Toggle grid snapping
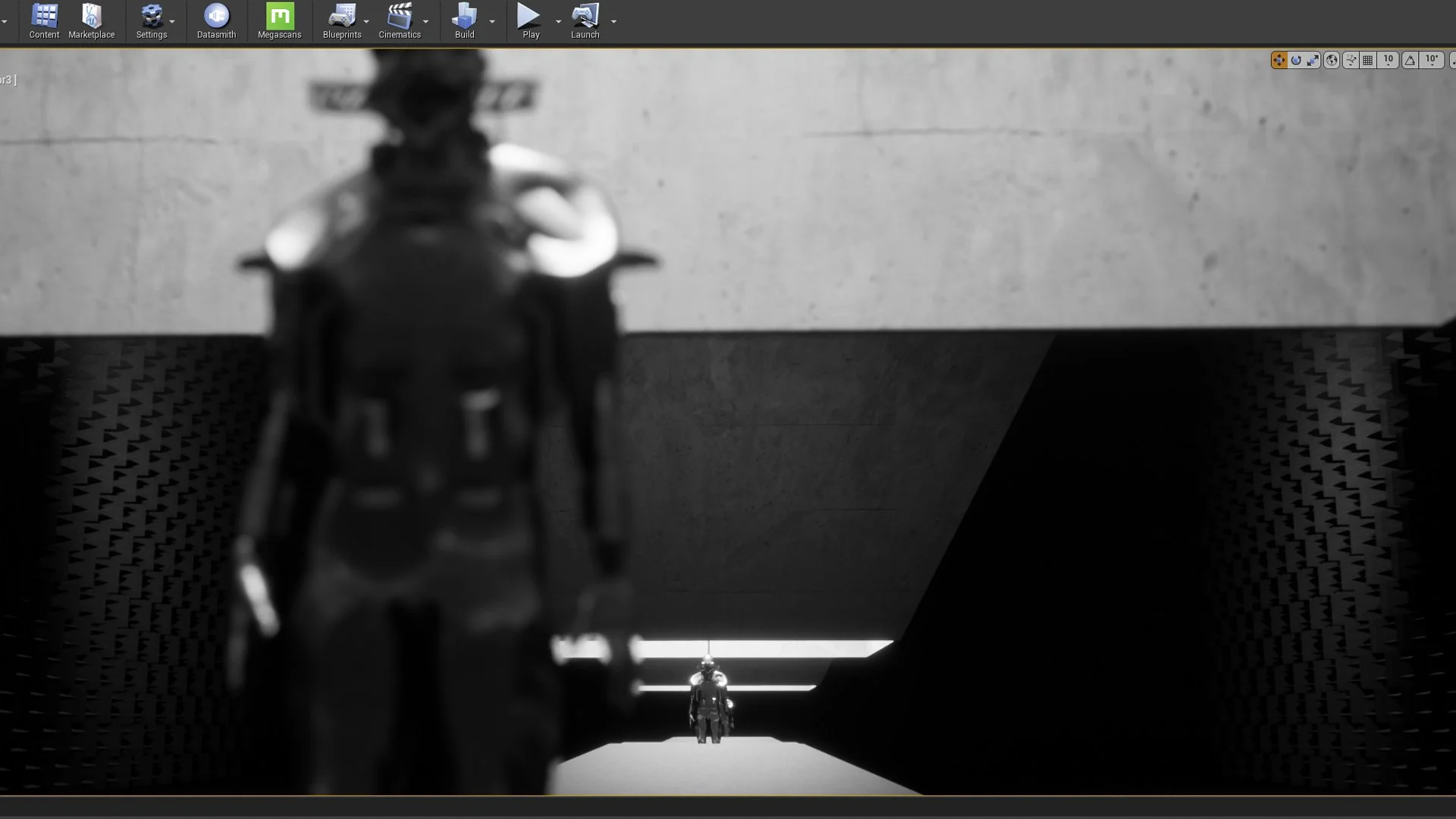Image resolution: width=1456 pixels, height=819 pixels. point(1368,61)
